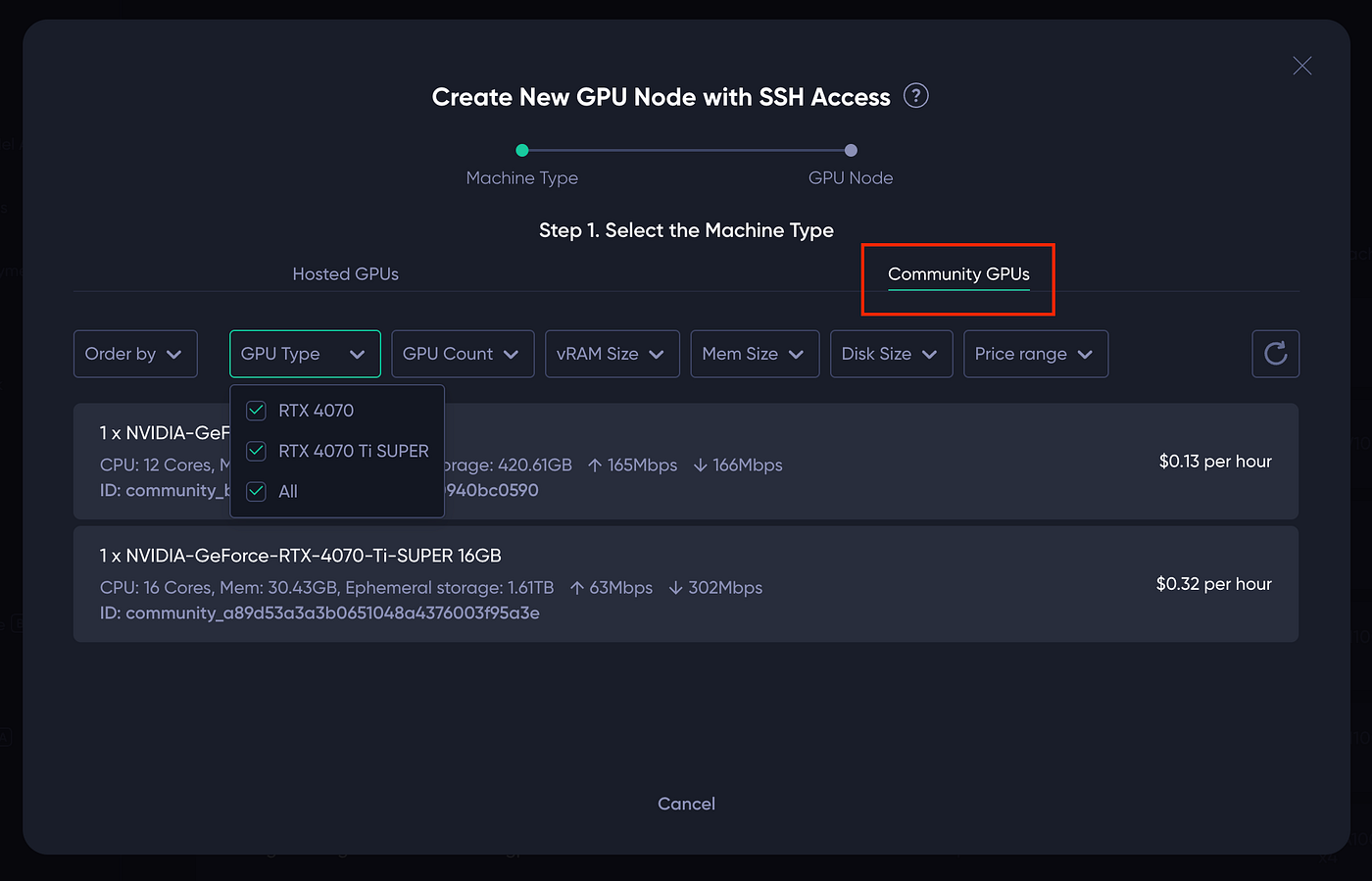Screen dimensions: 1372x881
Task: Uncheck the RTX 4070 checkbox
Action: (256, 411)
